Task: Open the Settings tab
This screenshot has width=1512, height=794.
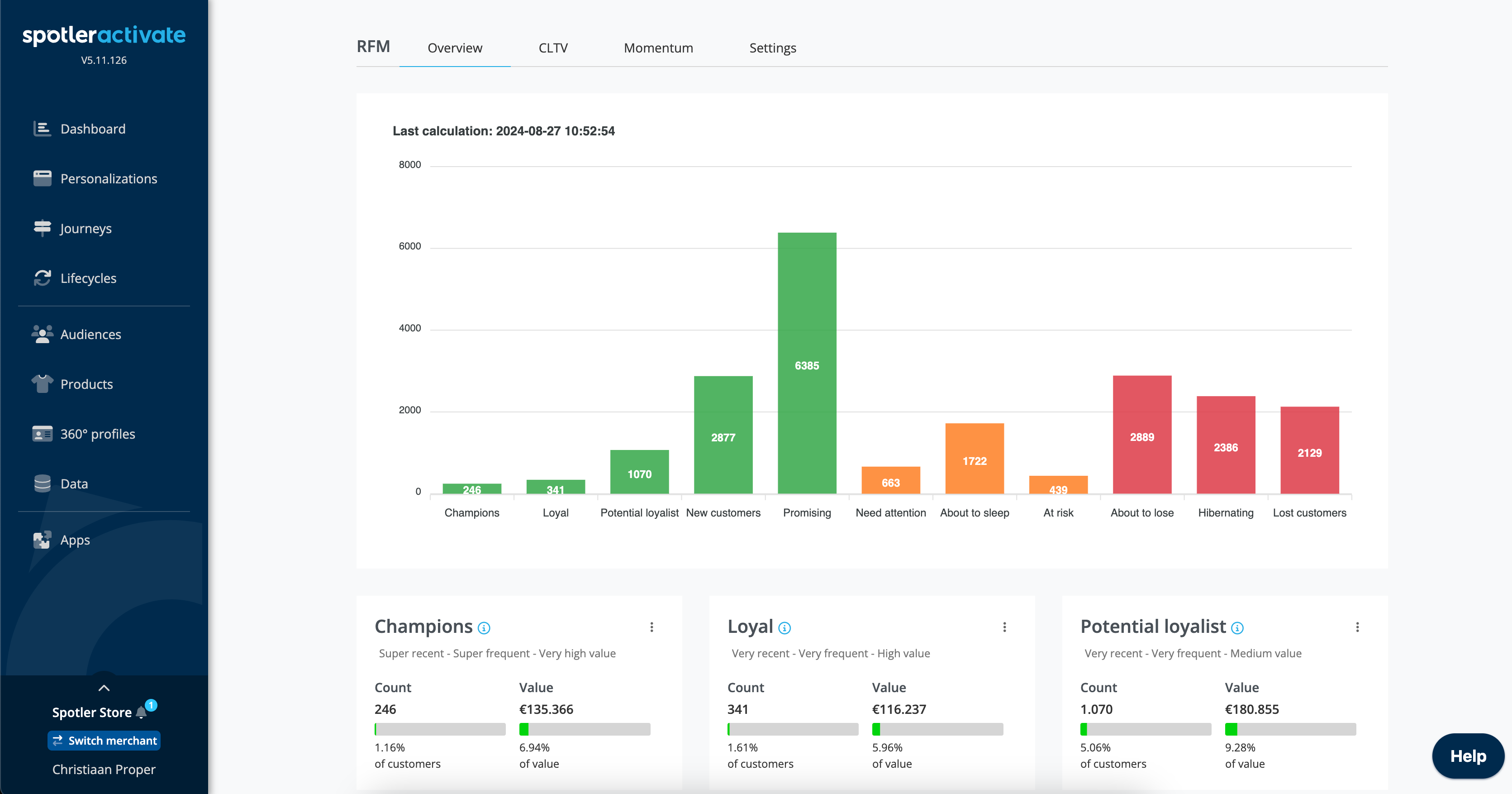Action: 772,48
